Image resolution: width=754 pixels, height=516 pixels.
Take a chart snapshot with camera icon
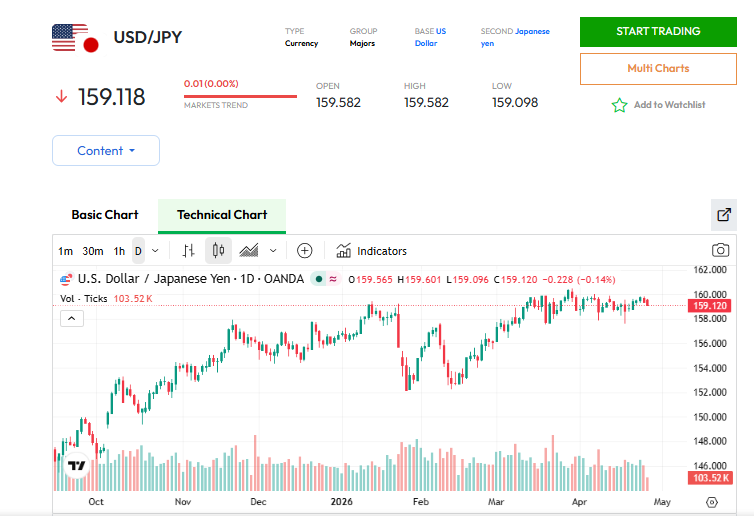(719, 250)
